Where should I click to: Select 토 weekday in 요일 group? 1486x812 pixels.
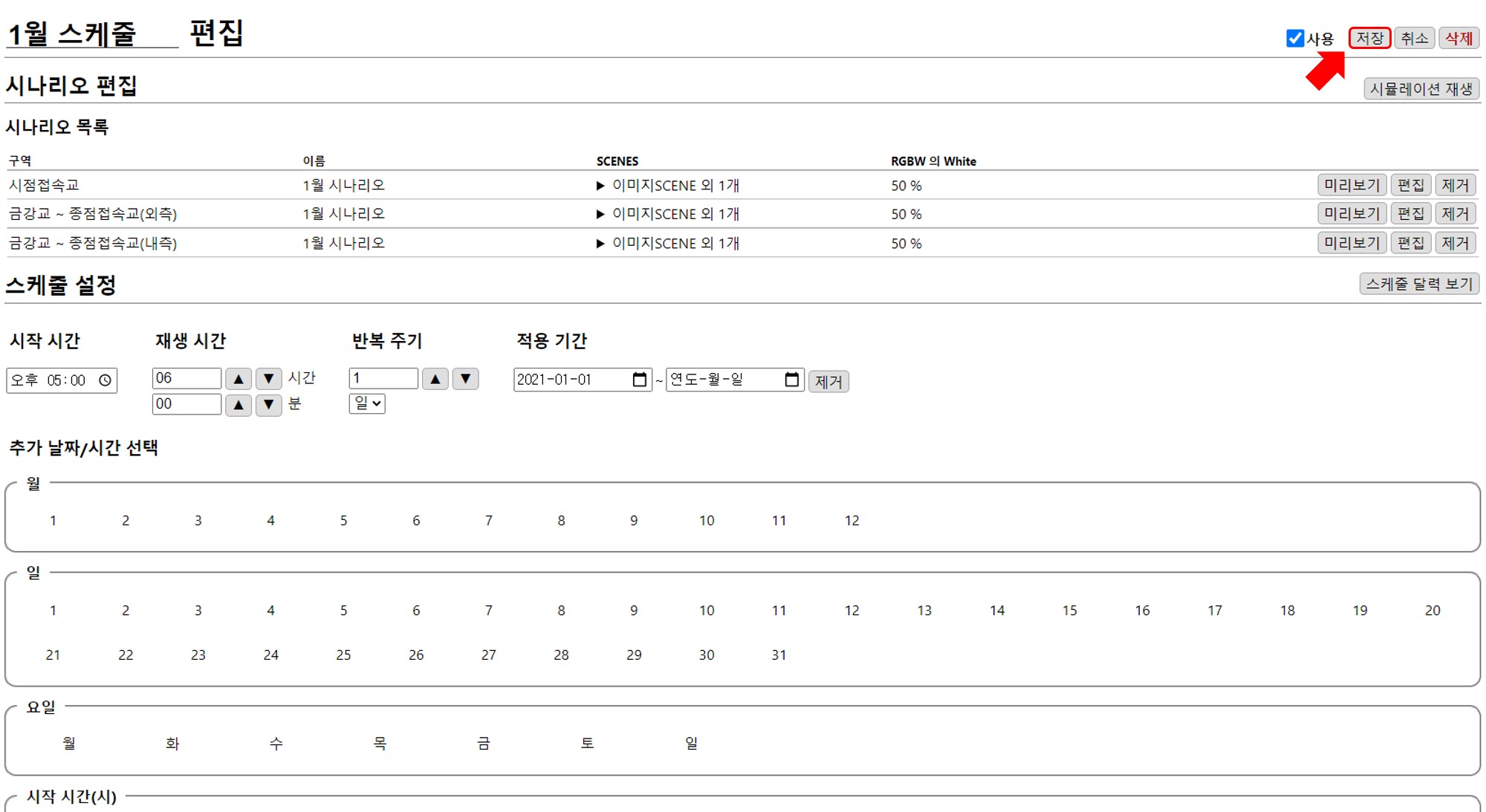pyautogui.click(x=587, y=744)
